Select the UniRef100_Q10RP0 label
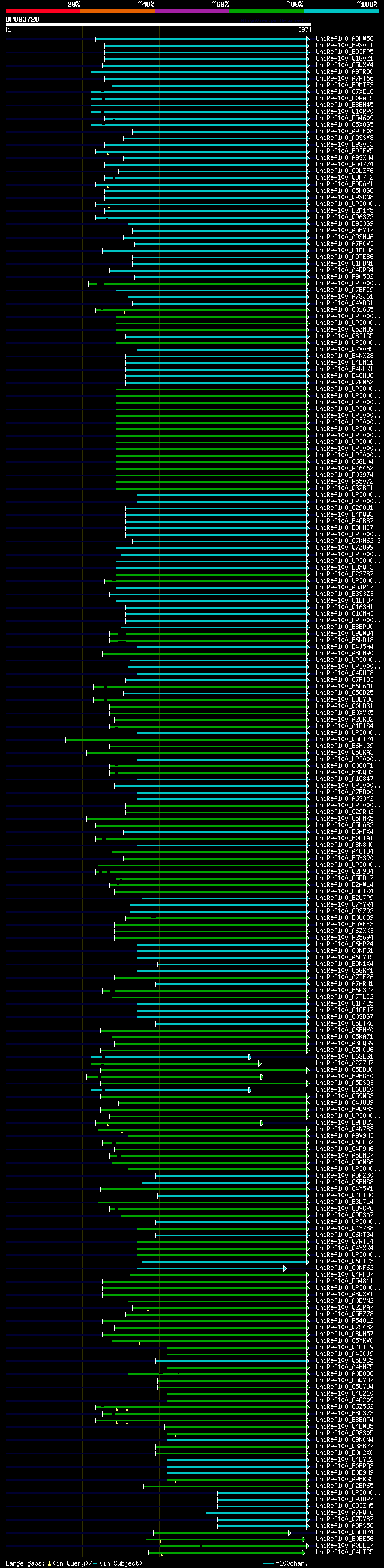 344,111
